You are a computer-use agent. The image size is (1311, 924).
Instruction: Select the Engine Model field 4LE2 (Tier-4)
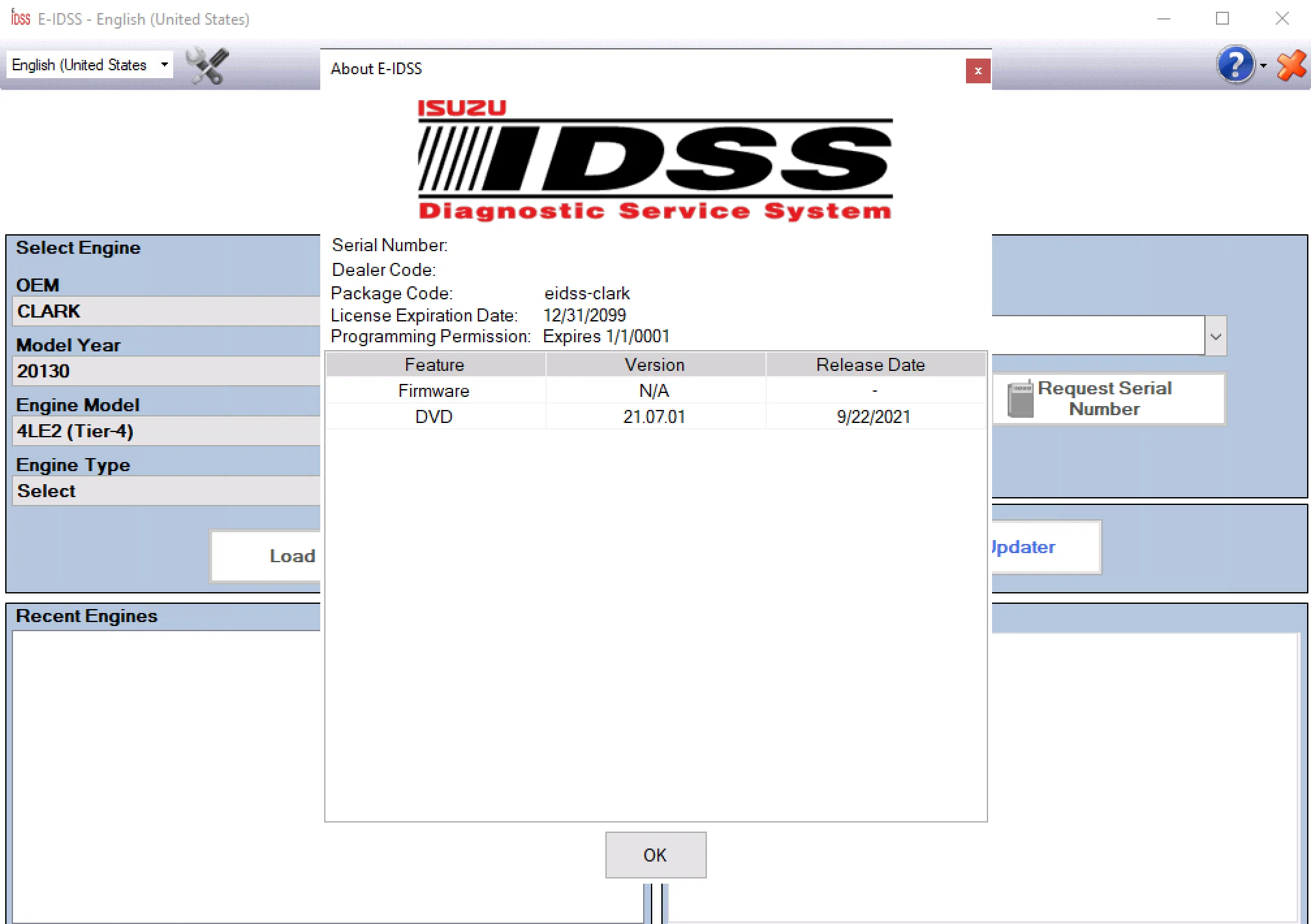point(166,431)
